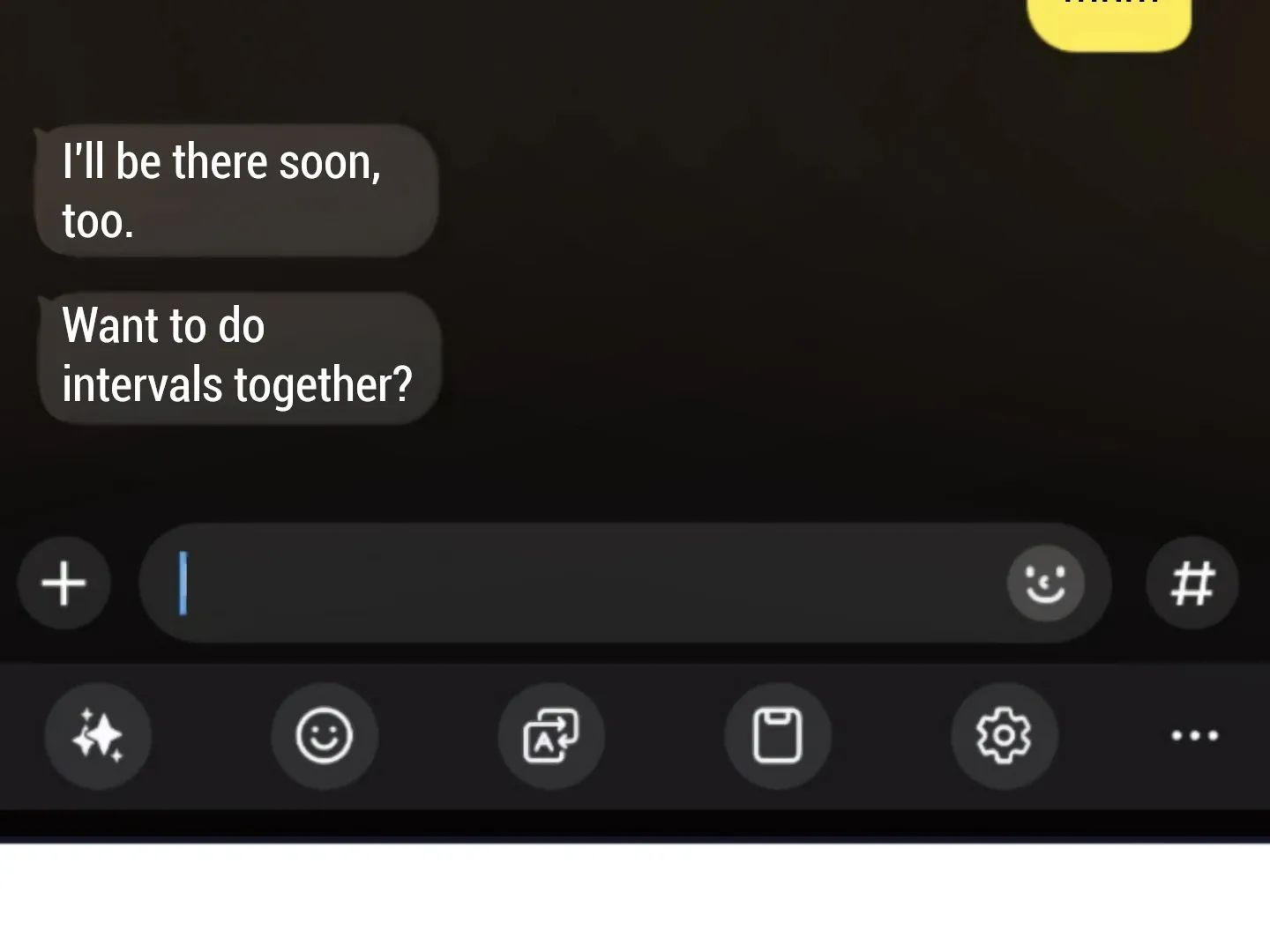Select the "Want to do intervals together?" bubble
Screen dimensions: 1270x952
(238, 358)
